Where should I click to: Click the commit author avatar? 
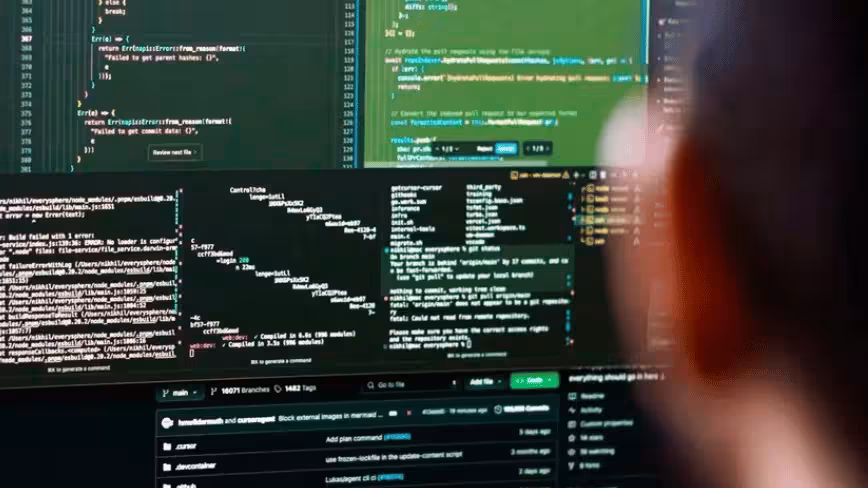click(167, 423)
